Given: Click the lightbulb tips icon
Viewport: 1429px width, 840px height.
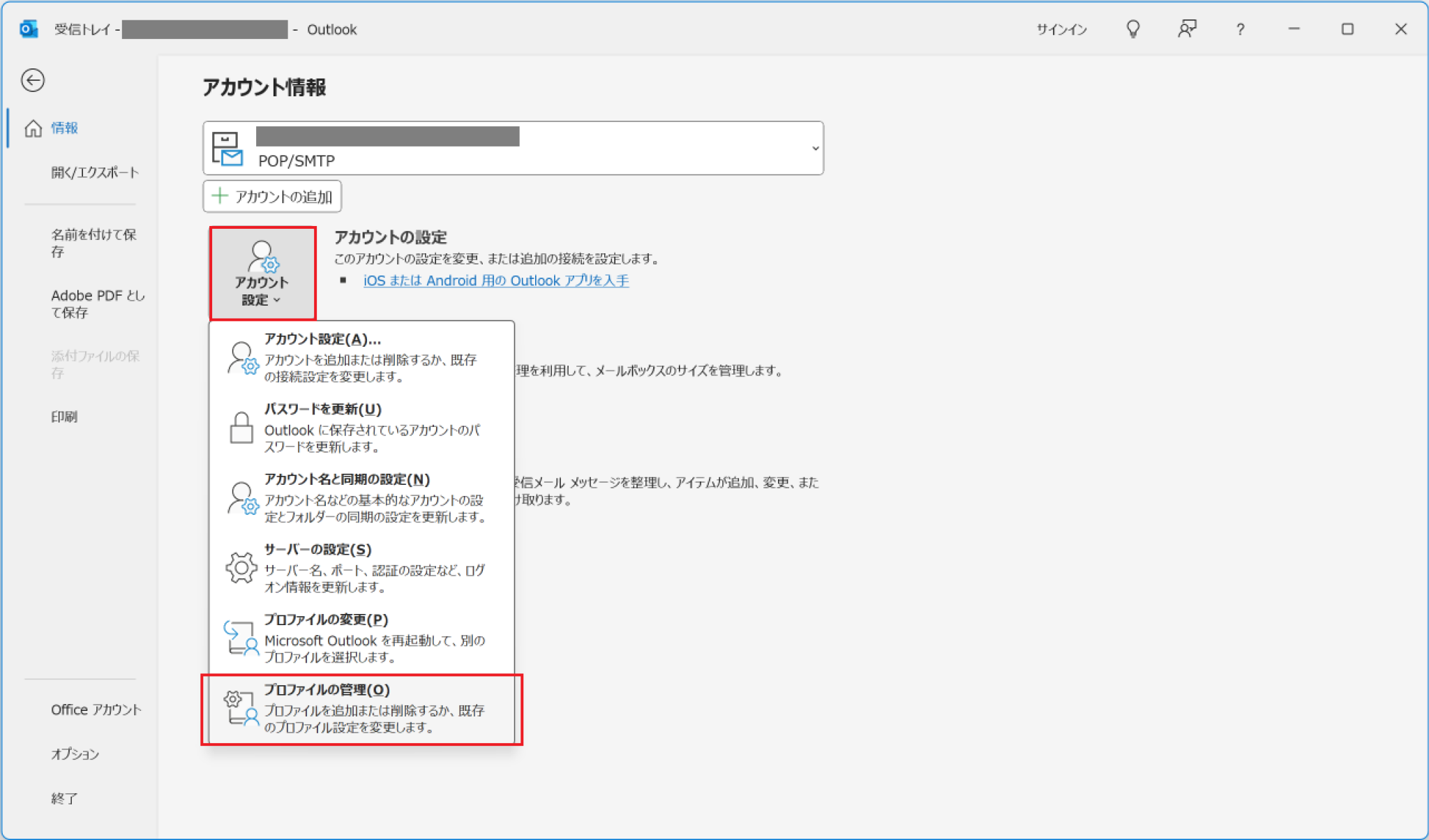Looking at the screenshot, I should [1133, 29].
